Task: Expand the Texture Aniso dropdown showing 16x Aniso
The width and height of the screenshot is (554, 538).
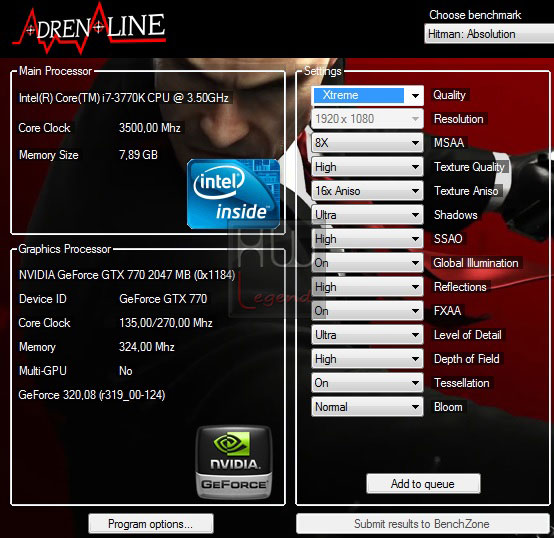Action: (x=367, y=191)
